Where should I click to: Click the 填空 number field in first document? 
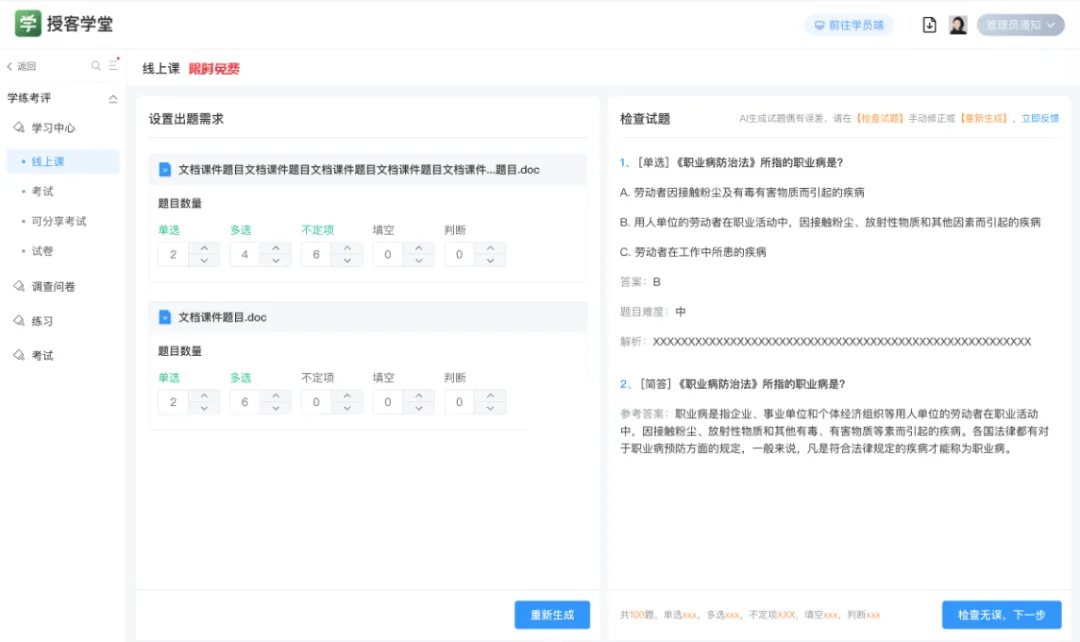pyautogui.click(x=387, y=255)
